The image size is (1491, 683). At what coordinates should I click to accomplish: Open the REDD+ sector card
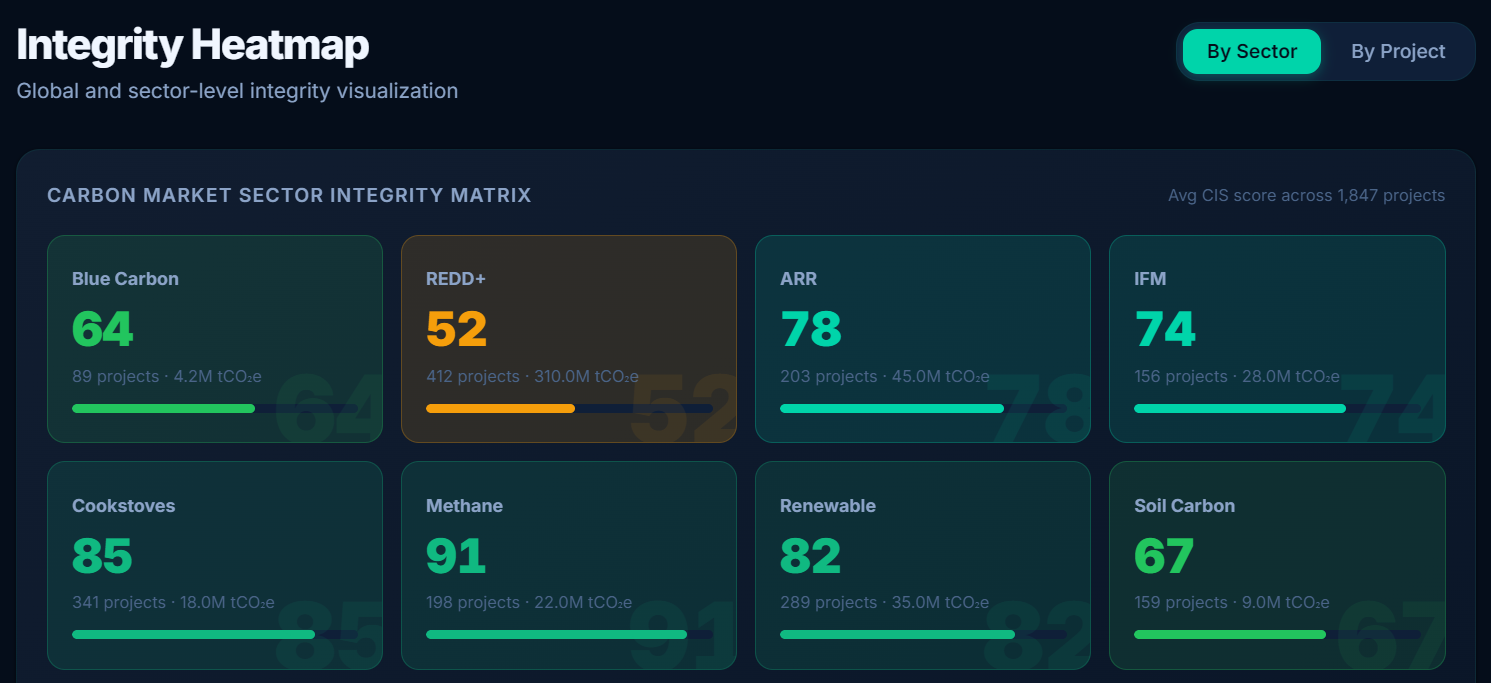569,339
